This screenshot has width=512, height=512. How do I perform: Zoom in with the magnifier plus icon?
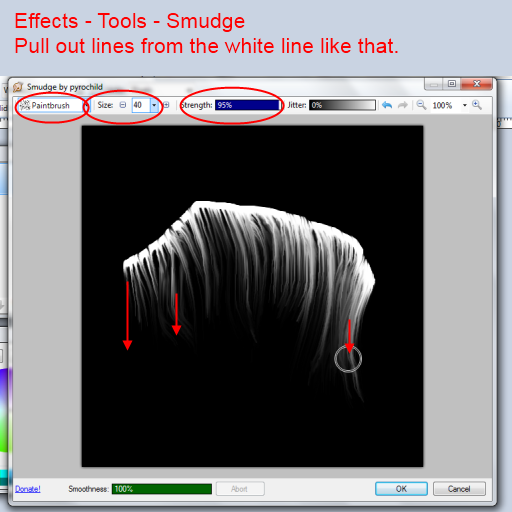pyautogui.click(x=477, y=105)
